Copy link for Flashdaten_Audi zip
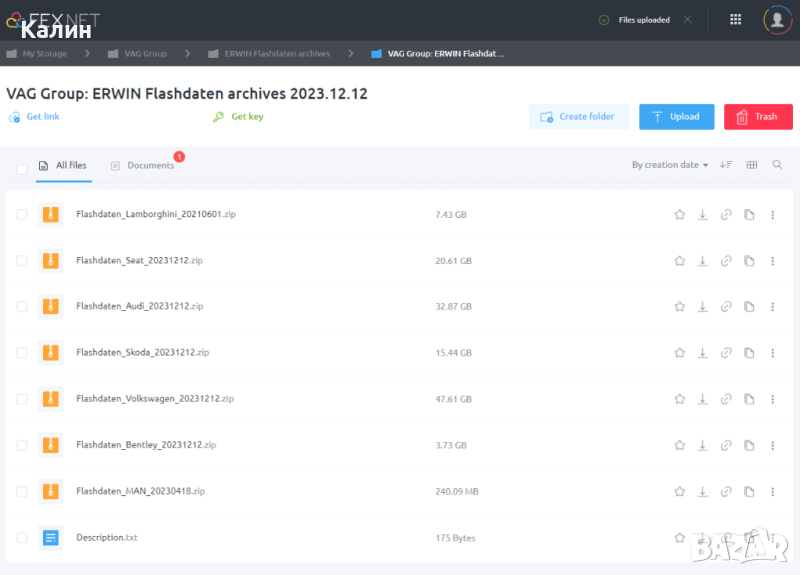Viewport: 800px width, 575px height. coord(726,307)
